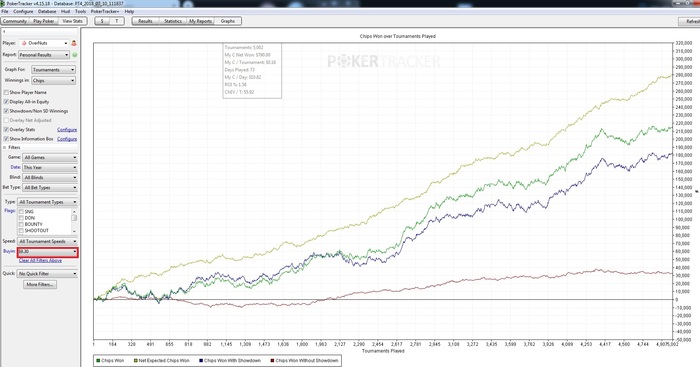This screenshot has width=700, height=367.
Task: Open the Graph For Tournaments dropdown
Action: pos(54,70)
